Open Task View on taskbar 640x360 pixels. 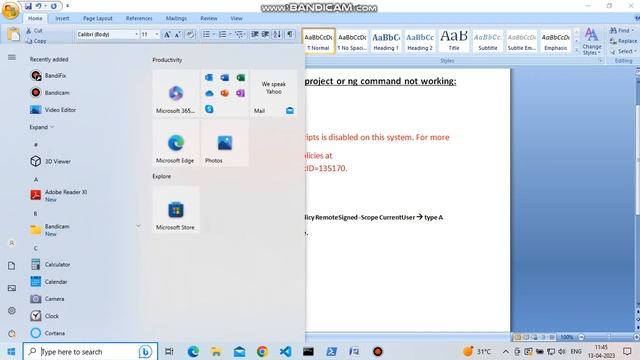pos(169,351)
